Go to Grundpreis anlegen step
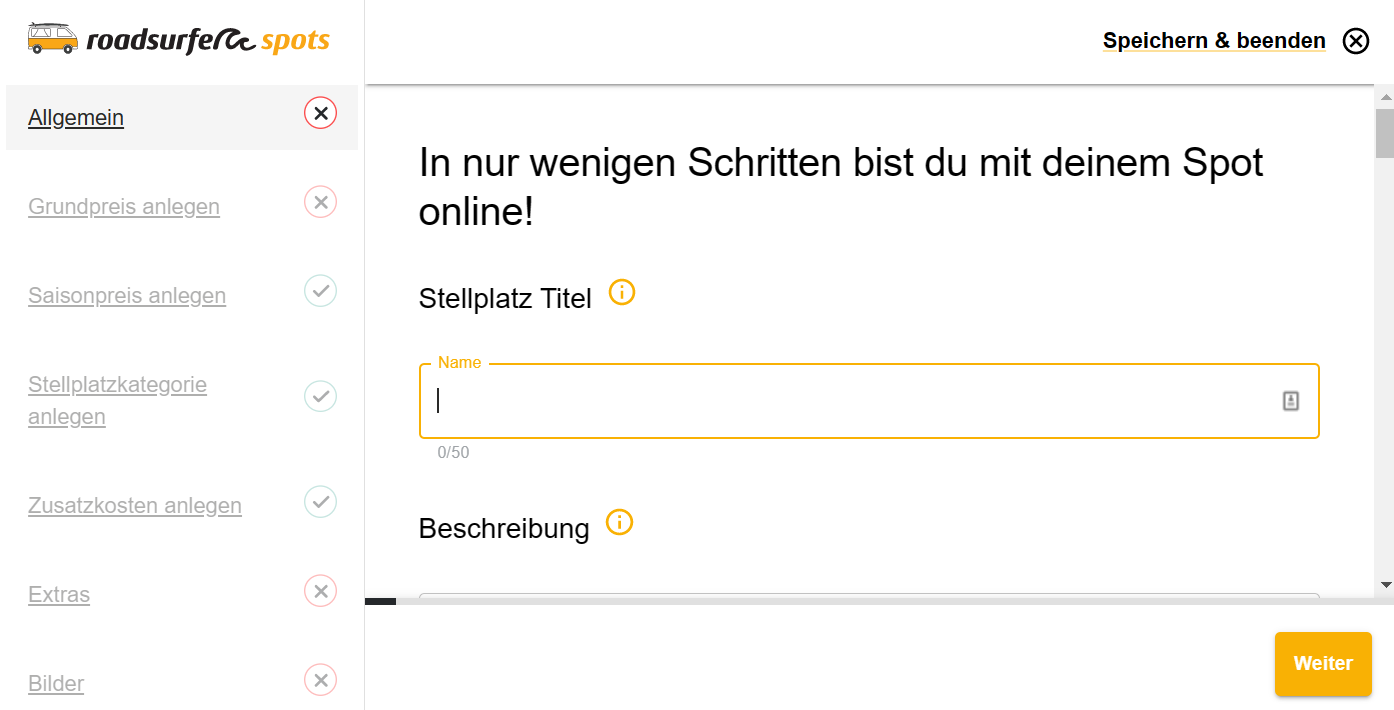 click(x=124, y=206)
